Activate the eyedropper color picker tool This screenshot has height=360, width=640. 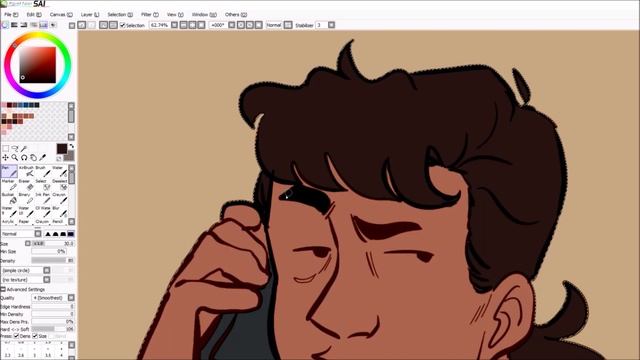coord(43,158)
